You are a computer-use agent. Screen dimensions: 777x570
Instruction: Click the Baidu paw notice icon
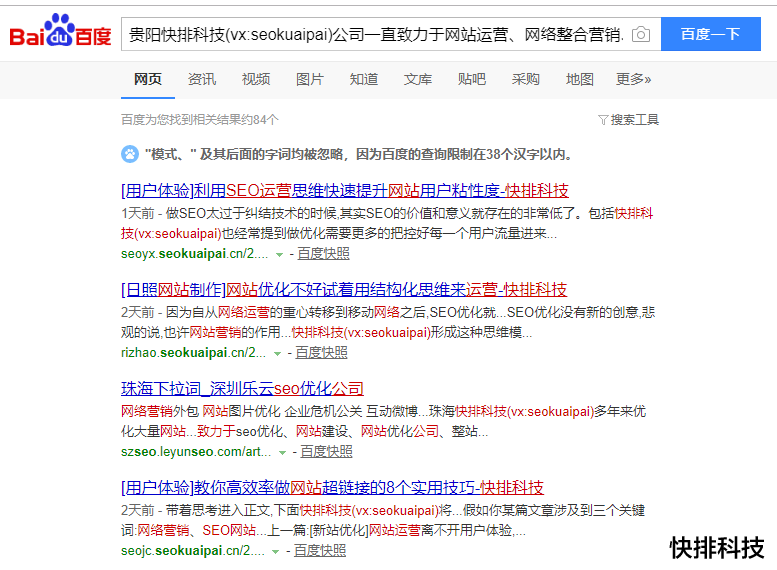130,154
